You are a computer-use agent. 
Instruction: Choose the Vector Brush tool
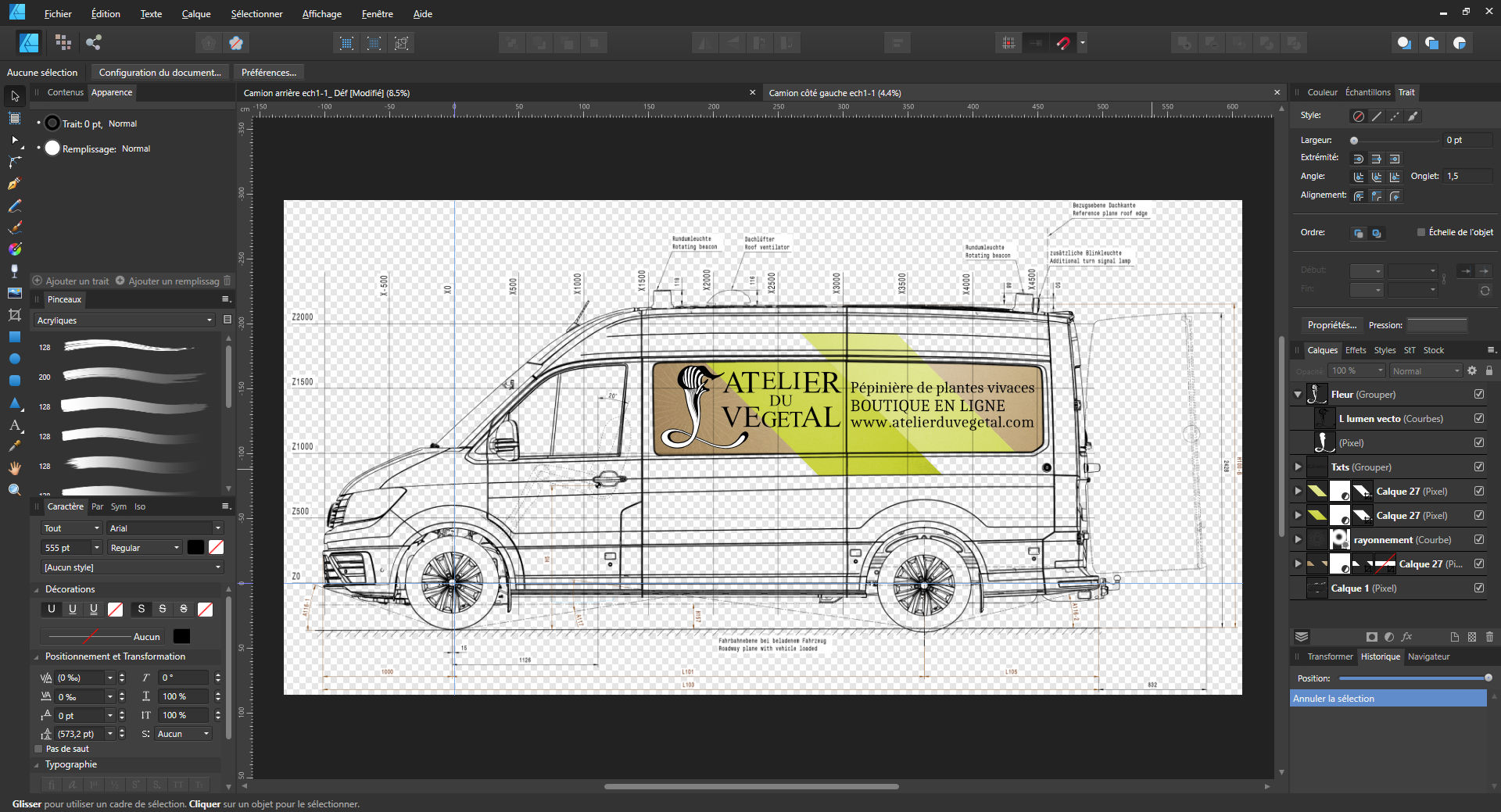[x=15, y=227]
